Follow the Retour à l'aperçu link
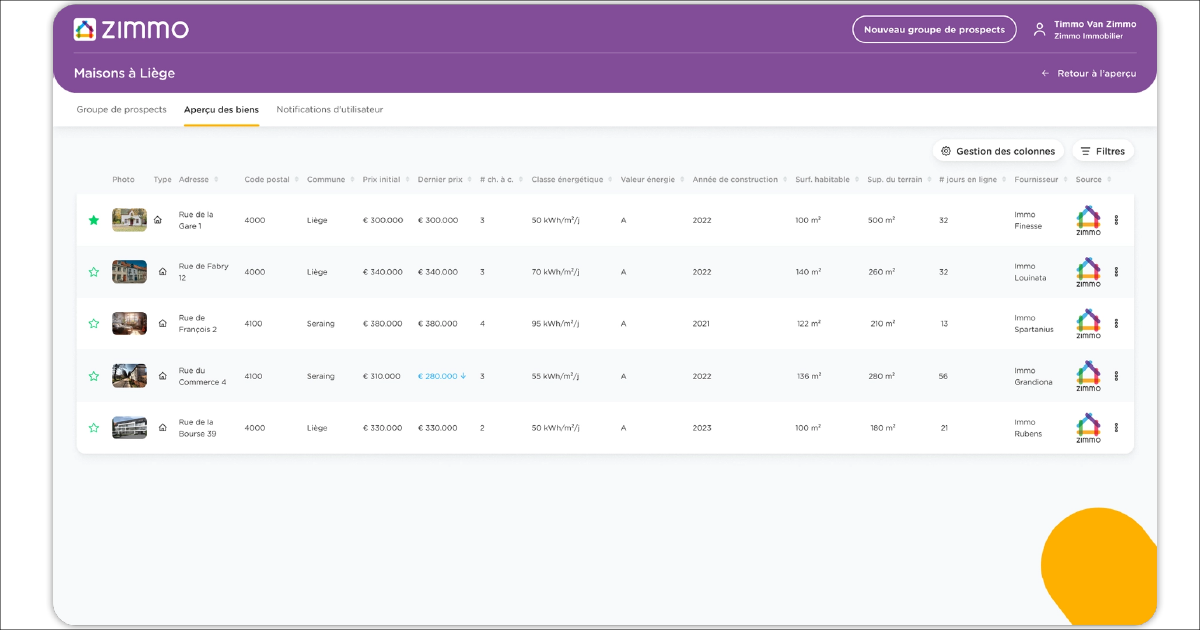Image resolution: width=1200 pixels, height=630 pixels. point(1089,73)
